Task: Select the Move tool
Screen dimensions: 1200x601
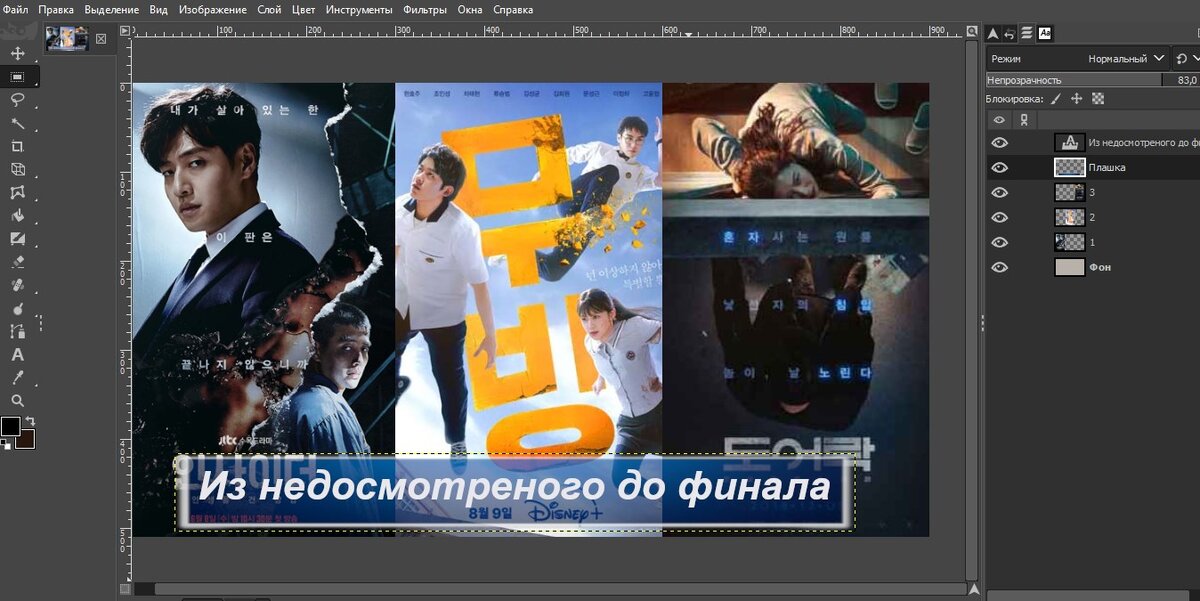Action: (x=17, y=53)
